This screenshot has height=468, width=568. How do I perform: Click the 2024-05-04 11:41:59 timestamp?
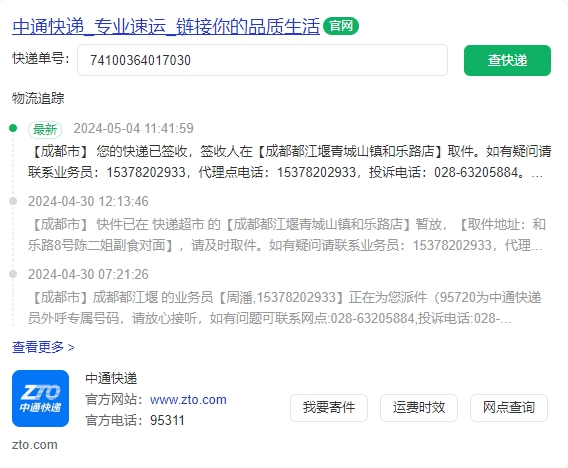click(133, 129)
